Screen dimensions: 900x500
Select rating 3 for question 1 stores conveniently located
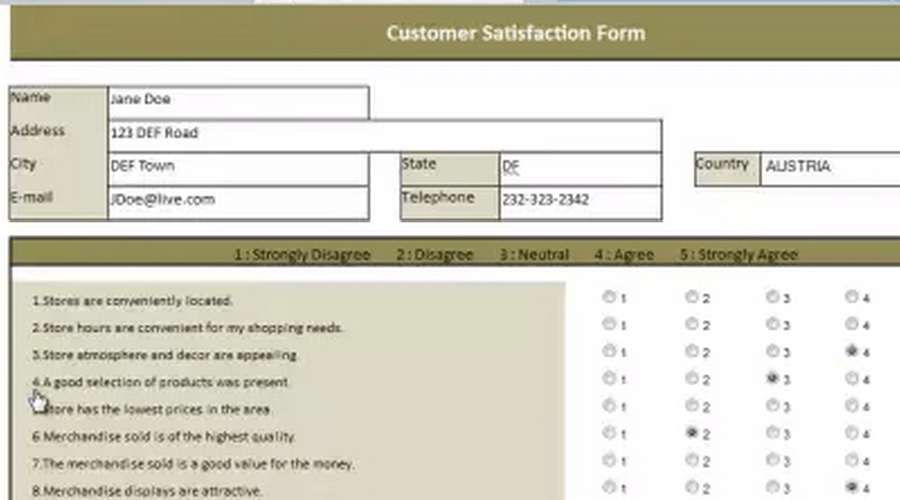(773, 297)
